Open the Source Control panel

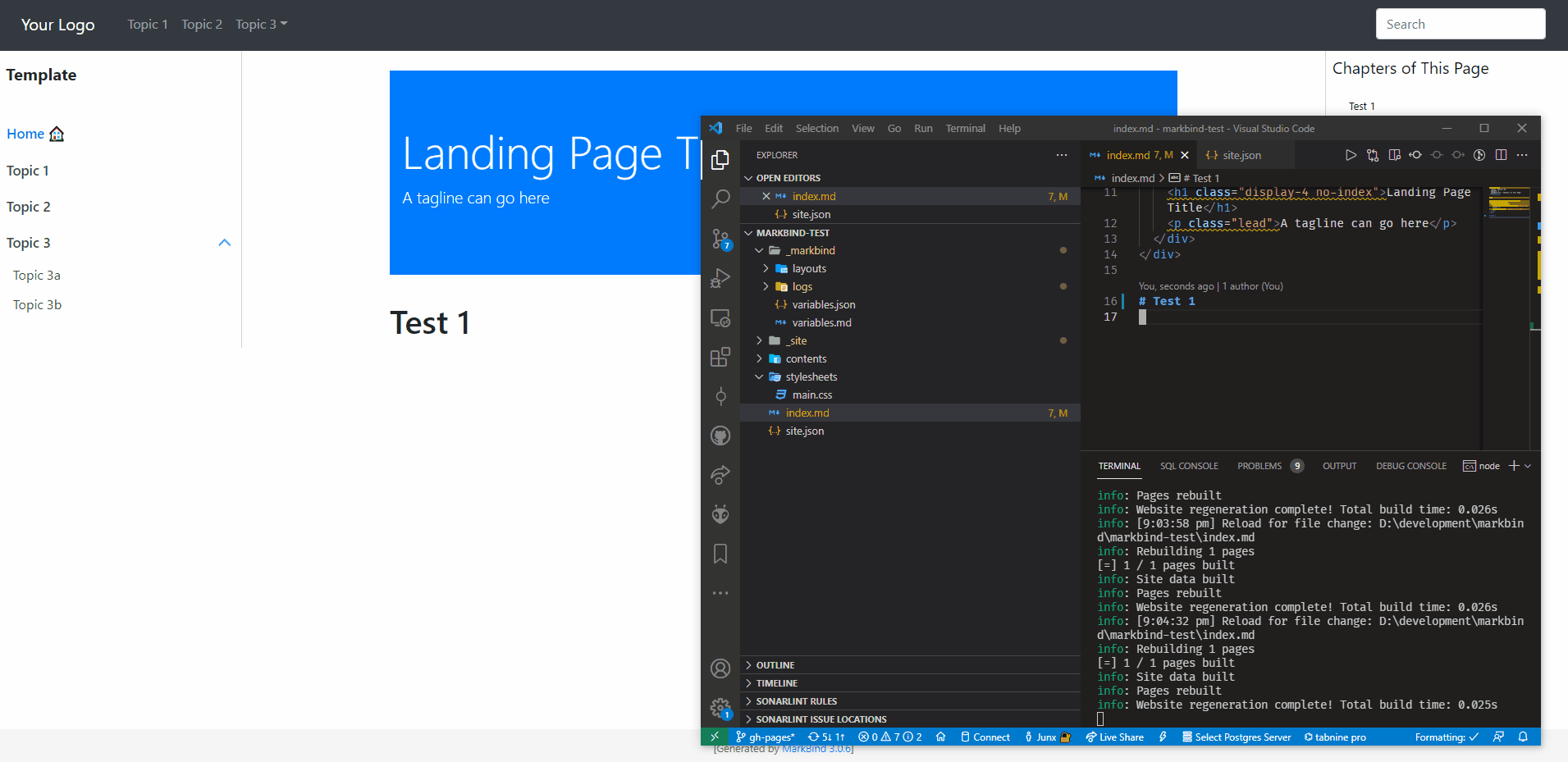720,239
